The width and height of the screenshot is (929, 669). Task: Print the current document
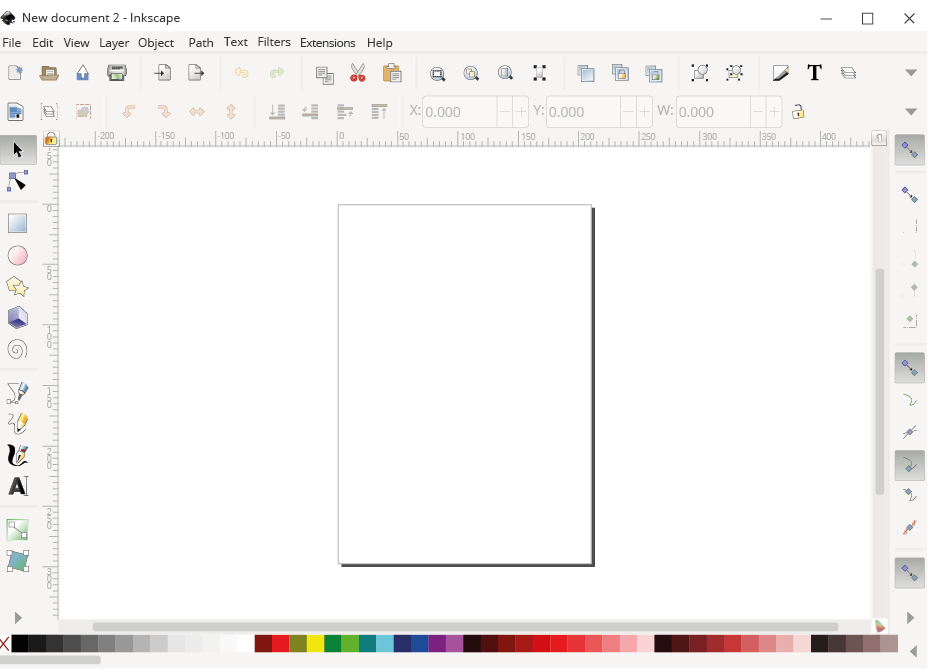pyautogui.click(x=117, y=72)
